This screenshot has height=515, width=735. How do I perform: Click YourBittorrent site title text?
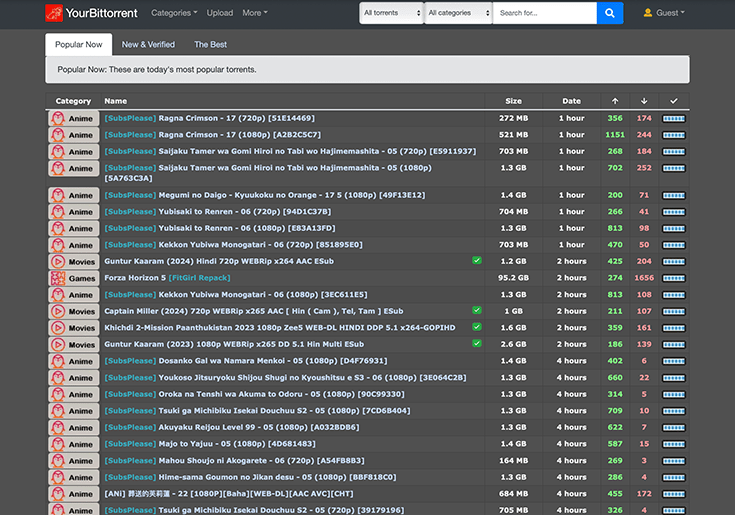coord(102,13)
